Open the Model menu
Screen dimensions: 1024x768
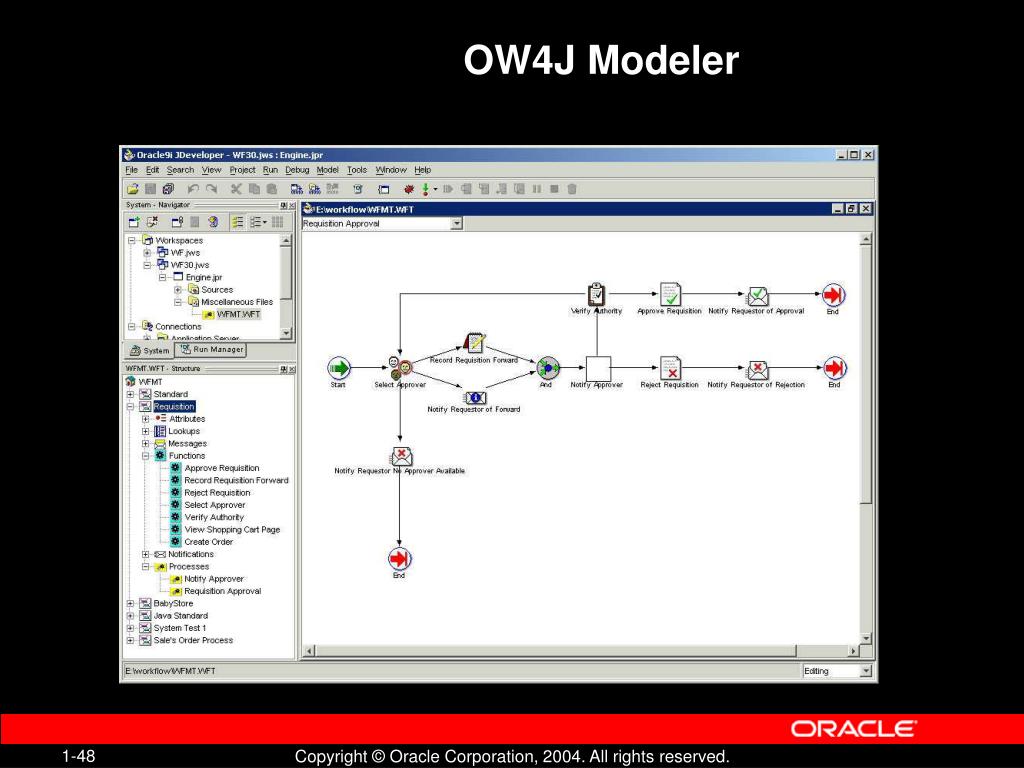[327, 170]
